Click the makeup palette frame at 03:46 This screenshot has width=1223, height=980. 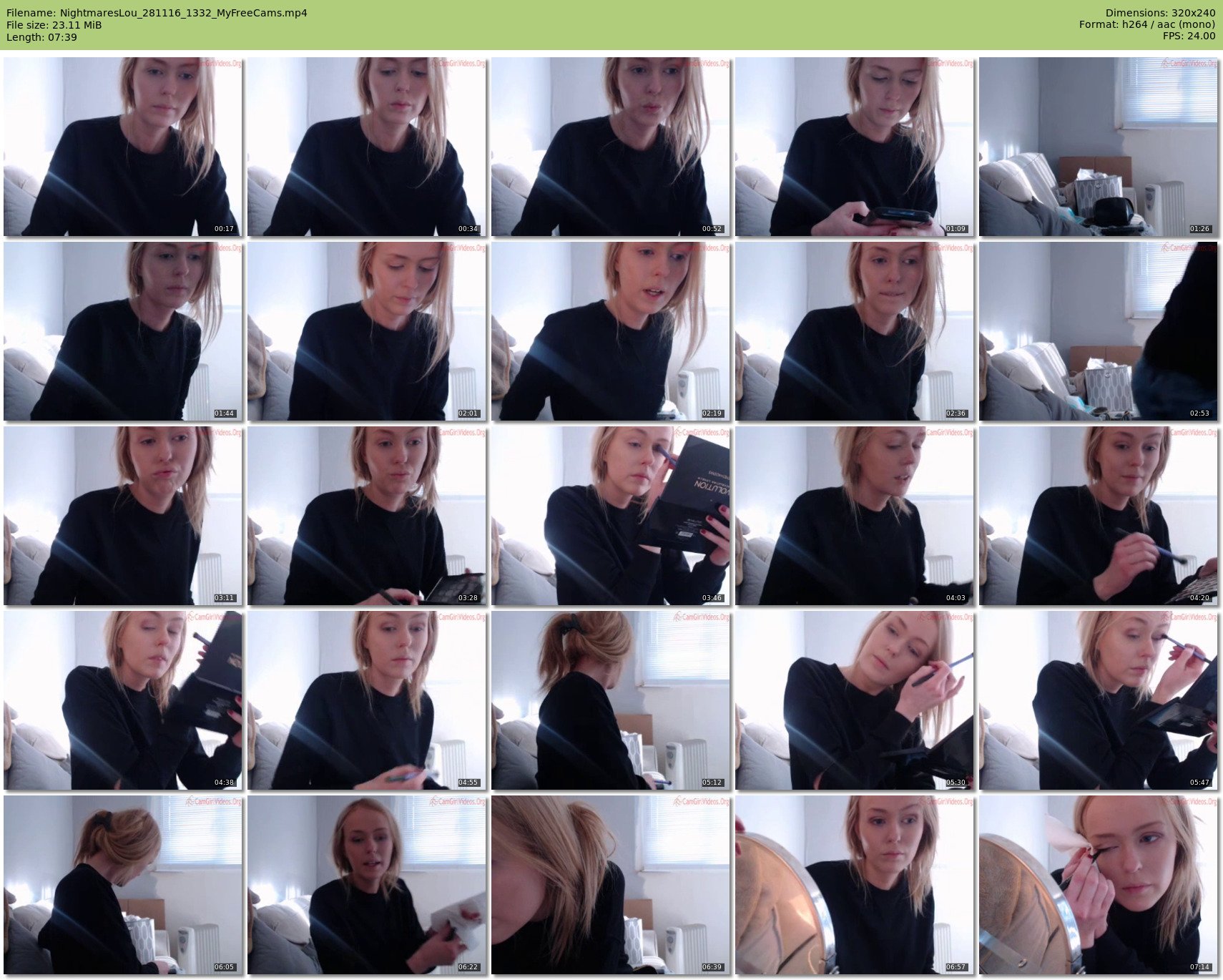(x=610, y=516)
